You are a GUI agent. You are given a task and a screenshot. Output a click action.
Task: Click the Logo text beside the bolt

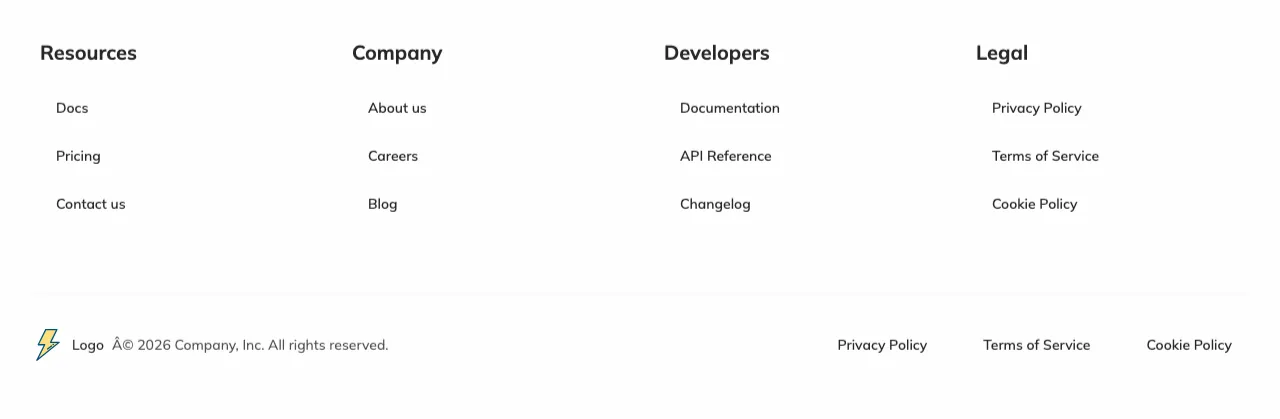coord(88,345)
